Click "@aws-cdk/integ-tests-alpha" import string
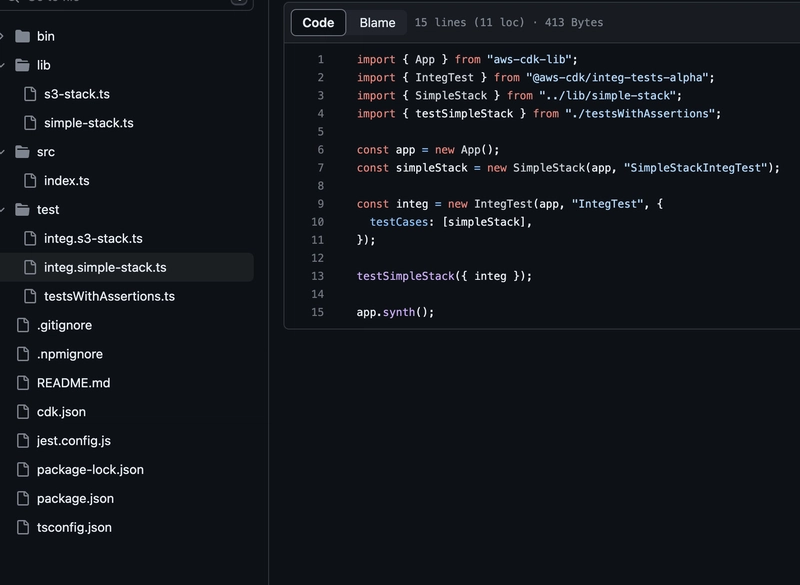 click(617, 78)
